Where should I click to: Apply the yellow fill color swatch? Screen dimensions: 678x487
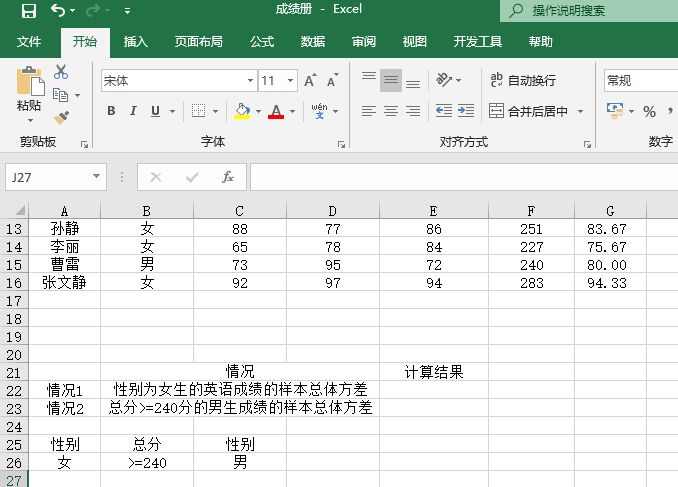click(242, 111)
